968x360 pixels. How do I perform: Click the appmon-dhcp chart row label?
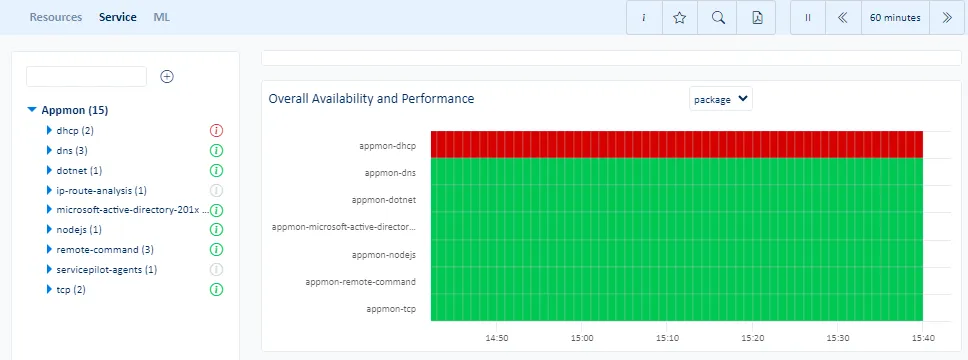click(x=387, y=146)
